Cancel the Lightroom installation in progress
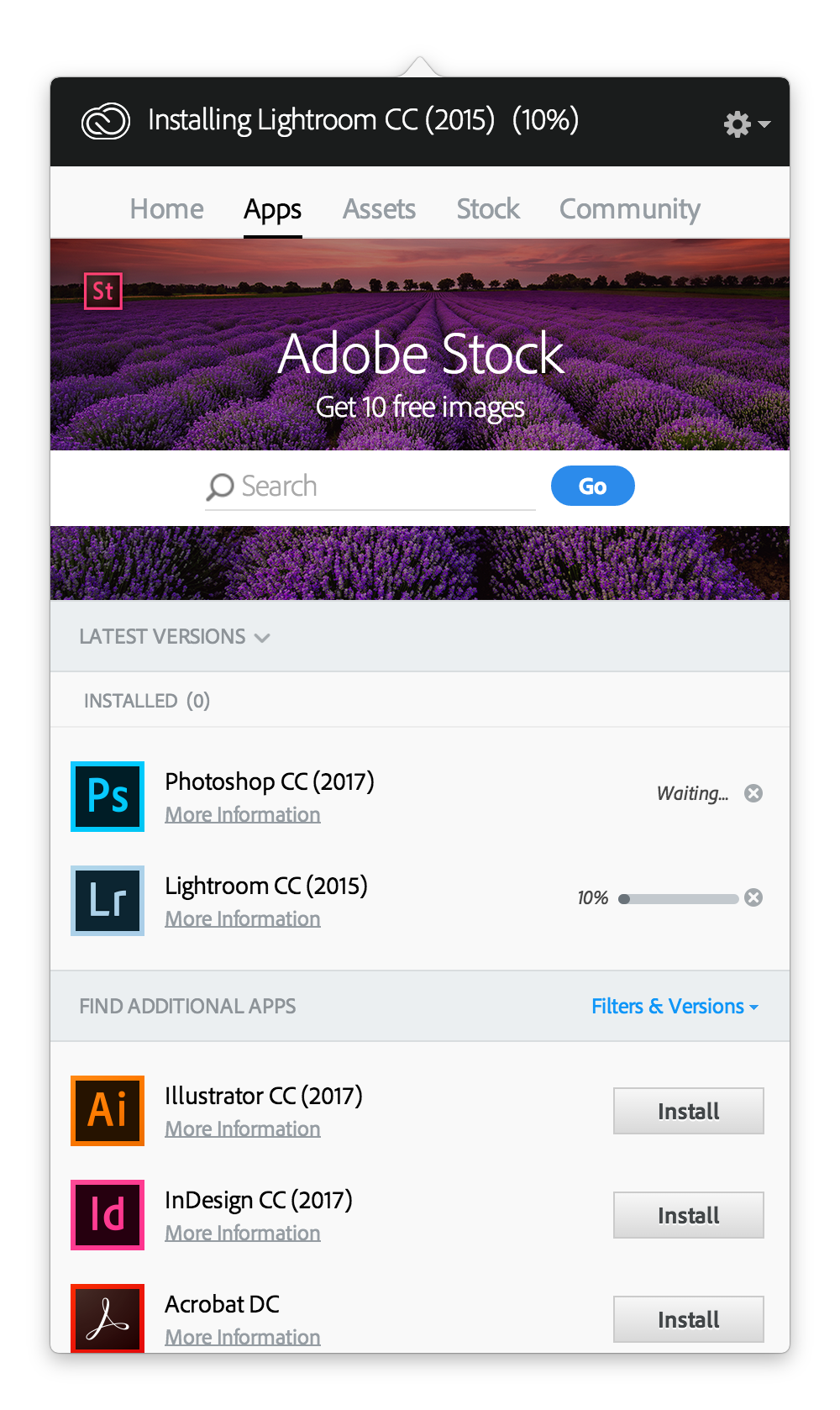 (x=753, y=897)
